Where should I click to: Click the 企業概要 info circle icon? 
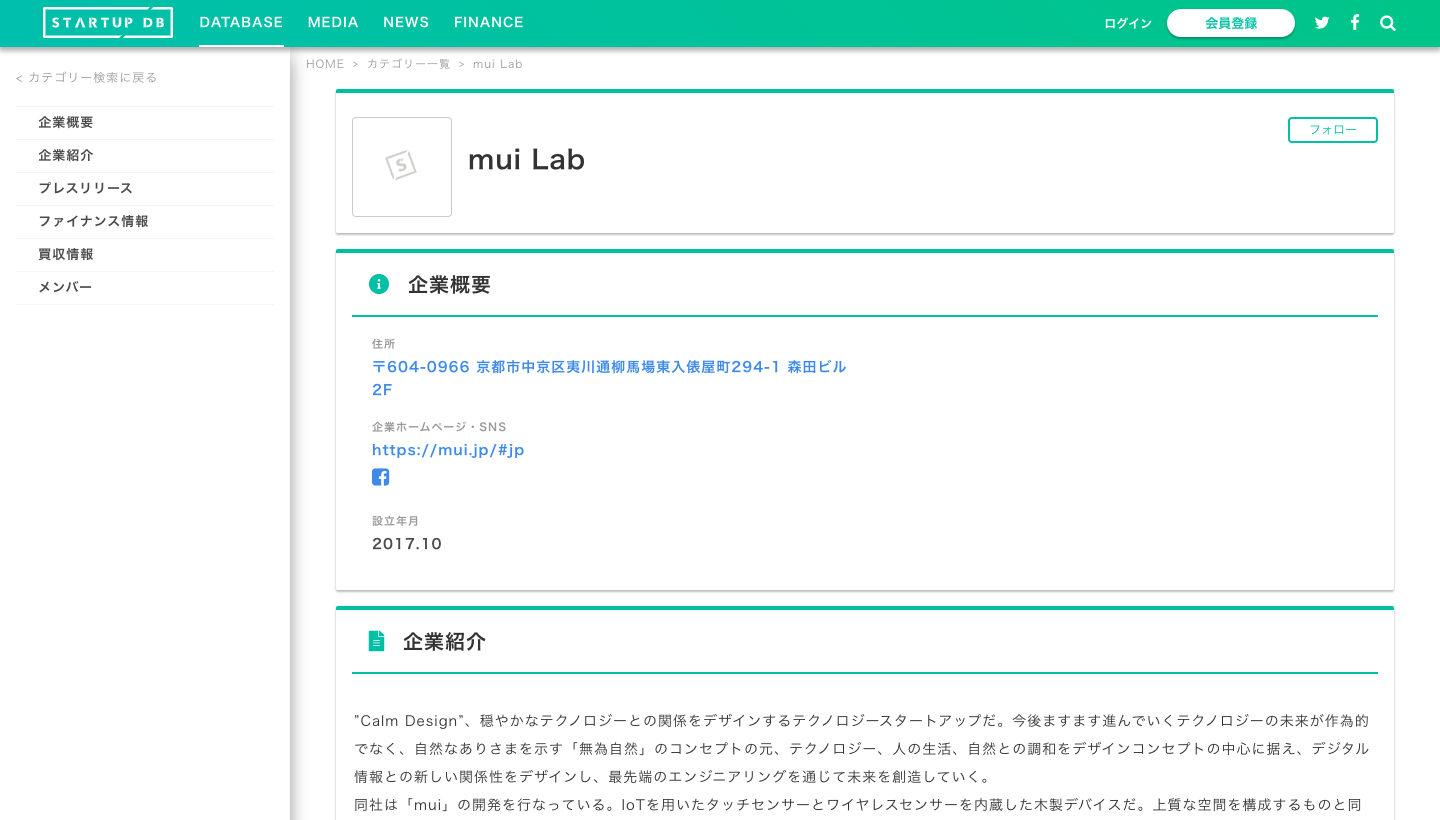(379, 284)
